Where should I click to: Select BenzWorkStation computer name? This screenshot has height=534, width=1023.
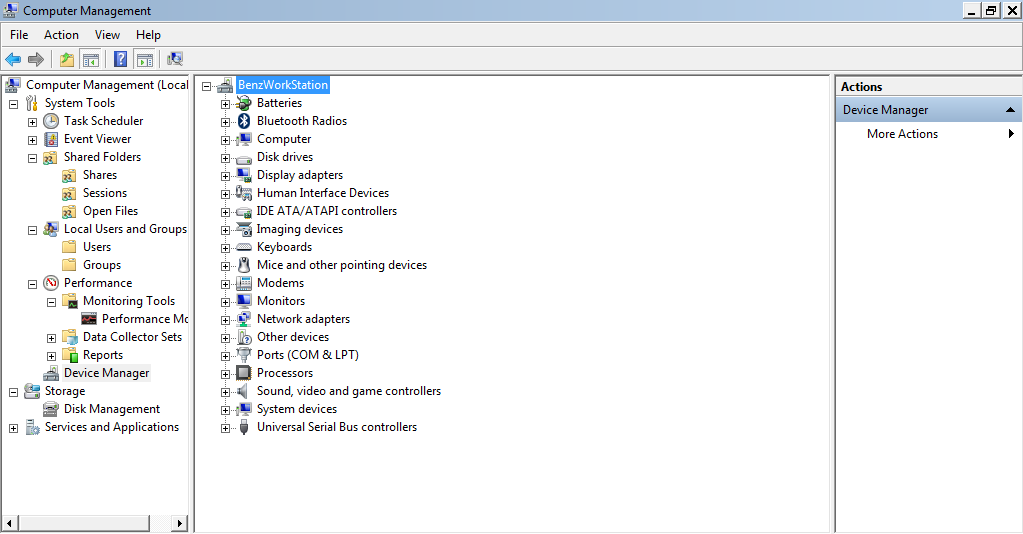point(282,85)
